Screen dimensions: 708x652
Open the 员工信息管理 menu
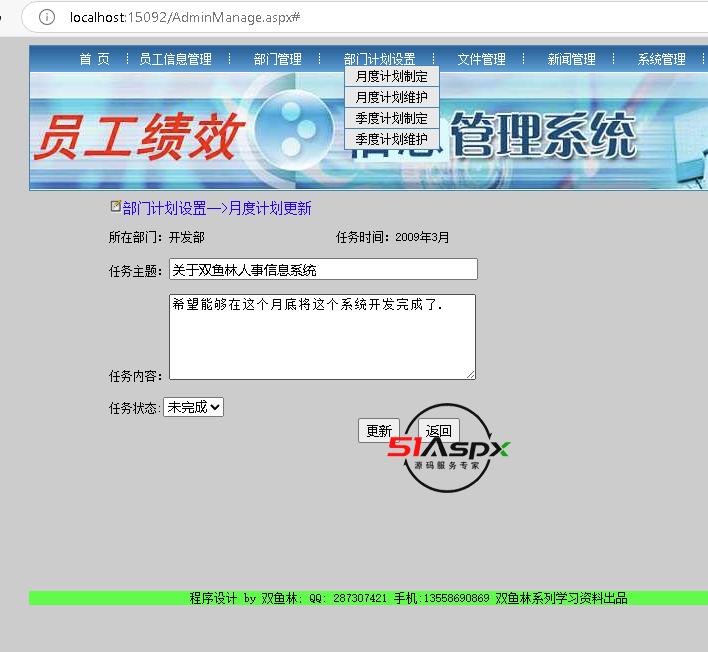point(175,59)
